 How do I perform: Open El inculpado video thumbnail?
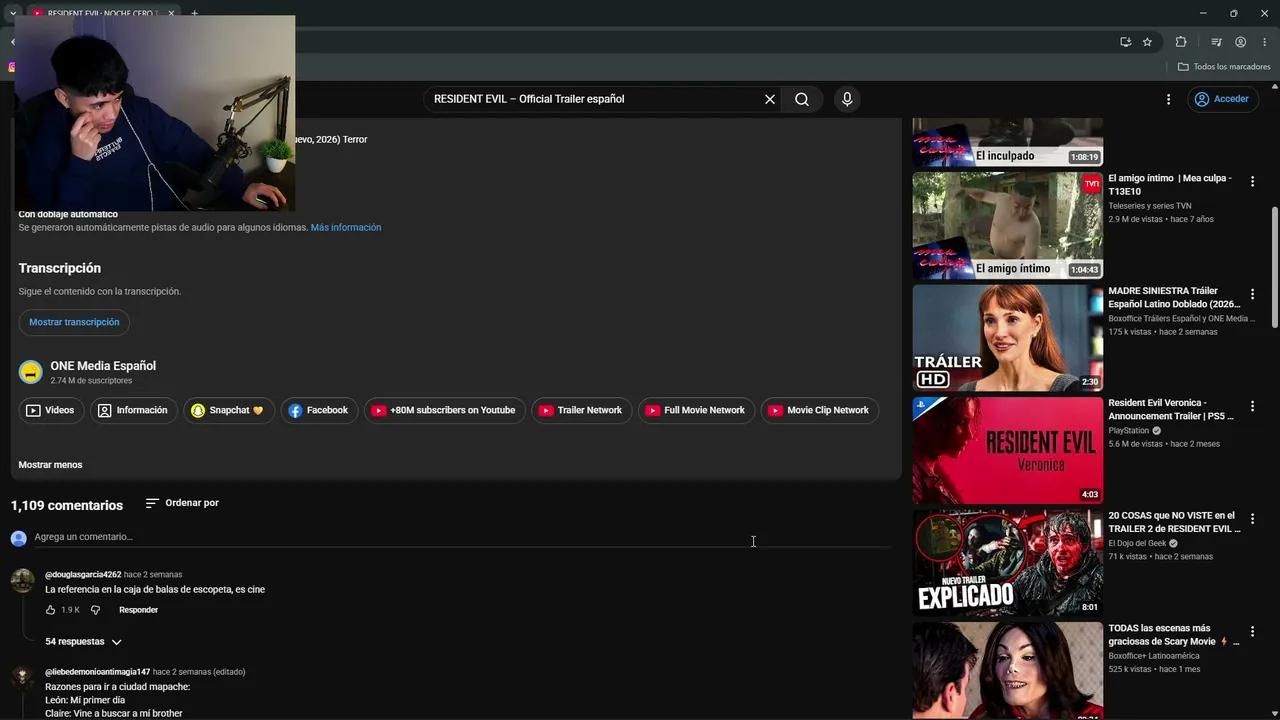point(1007,142)
